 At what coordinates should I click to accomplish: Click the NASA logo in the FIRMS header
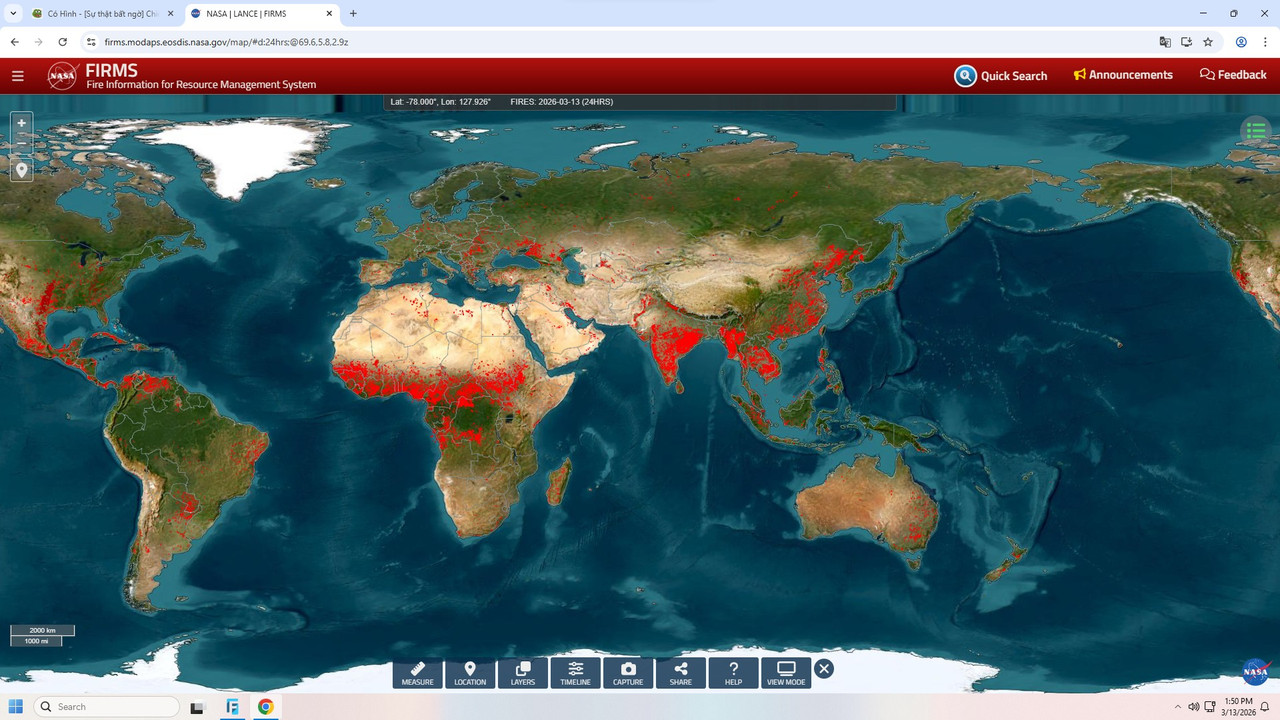coord(63,76)
